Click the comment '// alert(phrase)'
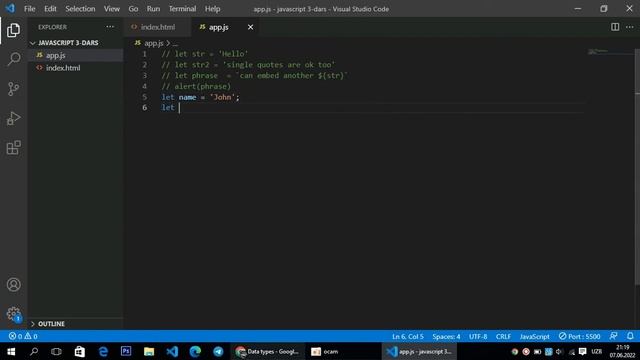 pyautogui.click(x=196, y=87)
